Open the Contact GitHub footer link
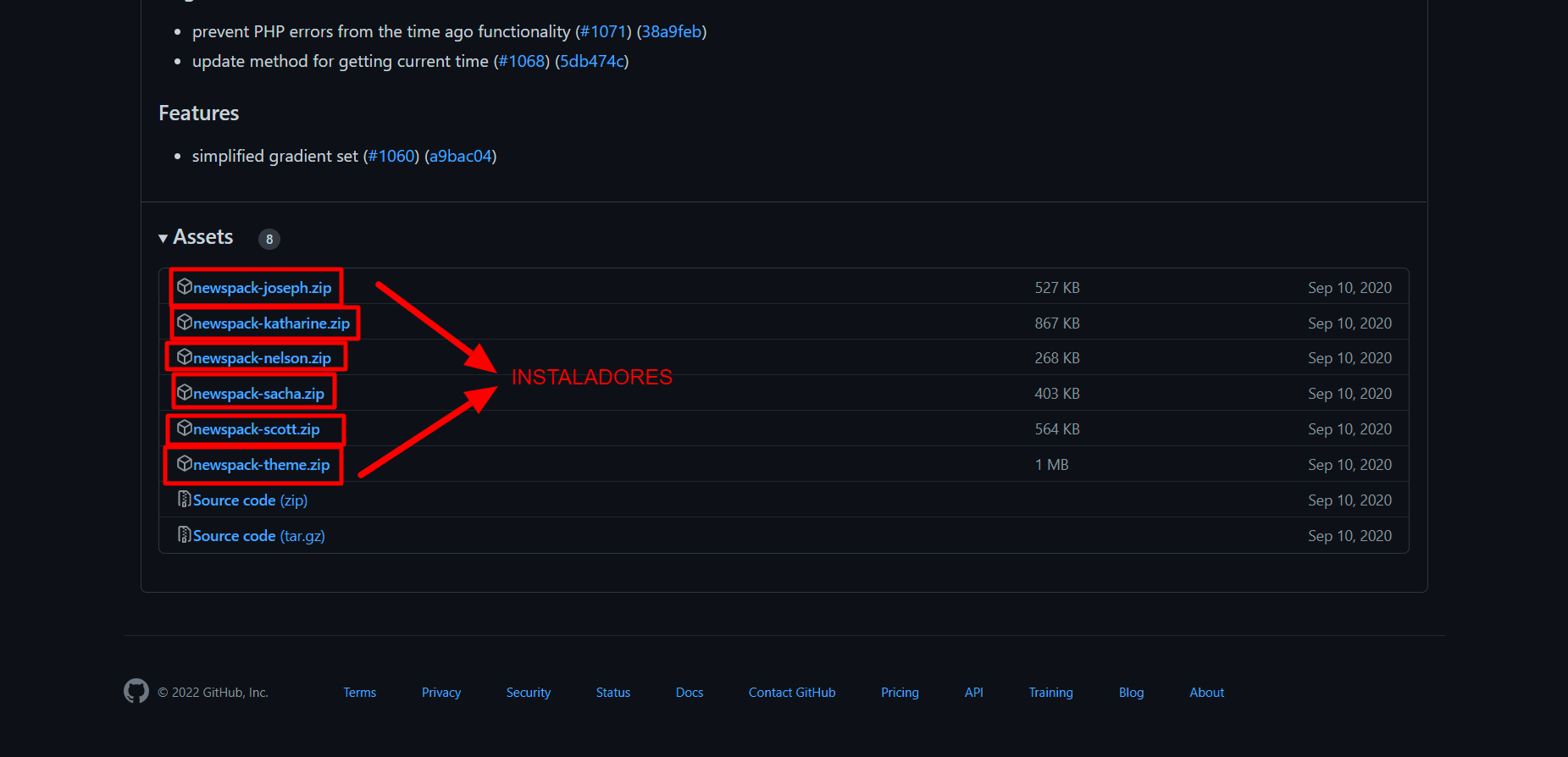The height and width of the screenshot is (757, 1568). 792,693
